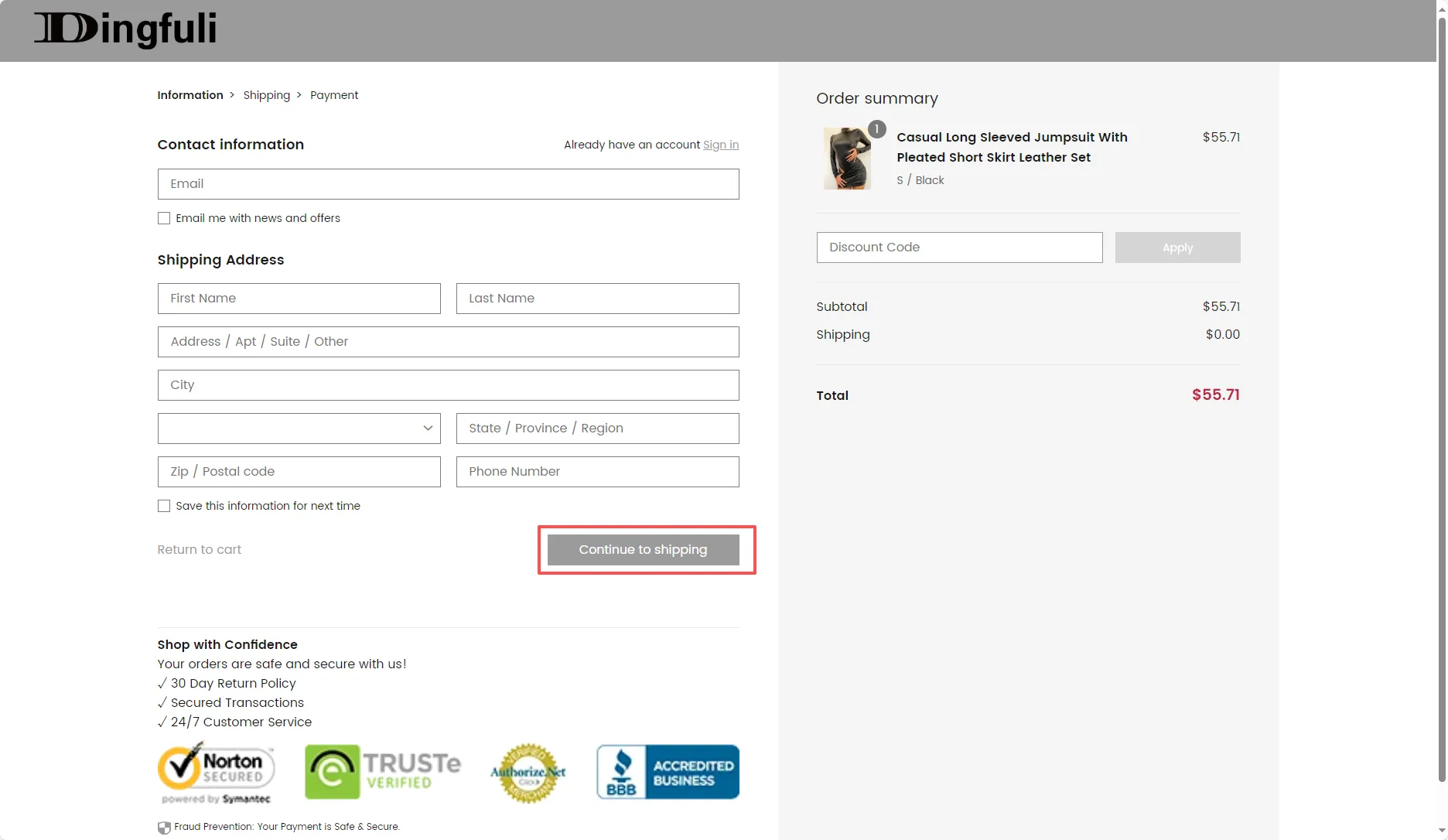Click the Return to cart link

coord(200,550)
